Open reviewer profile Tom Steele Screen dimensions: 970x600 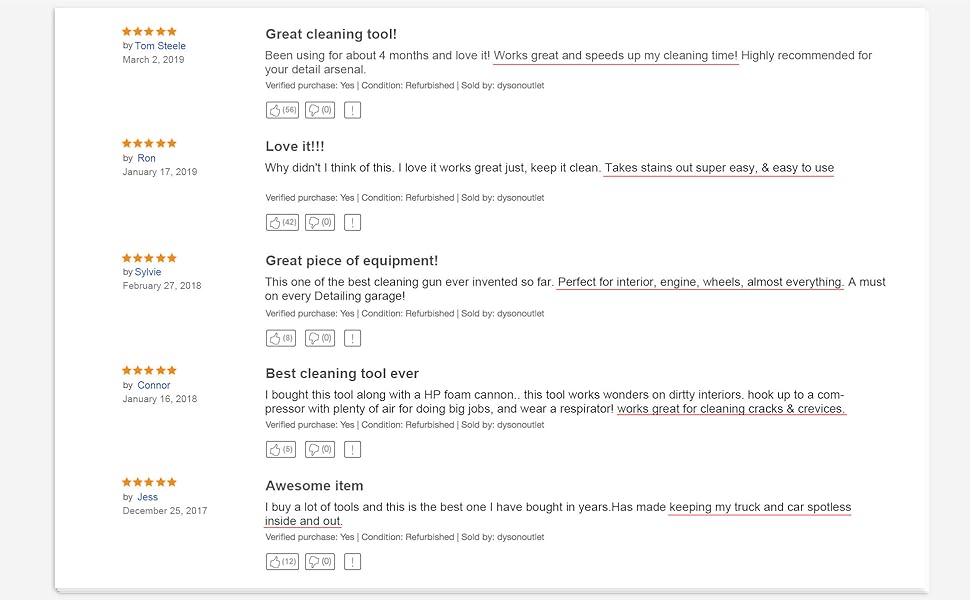[x=160, y=46]
